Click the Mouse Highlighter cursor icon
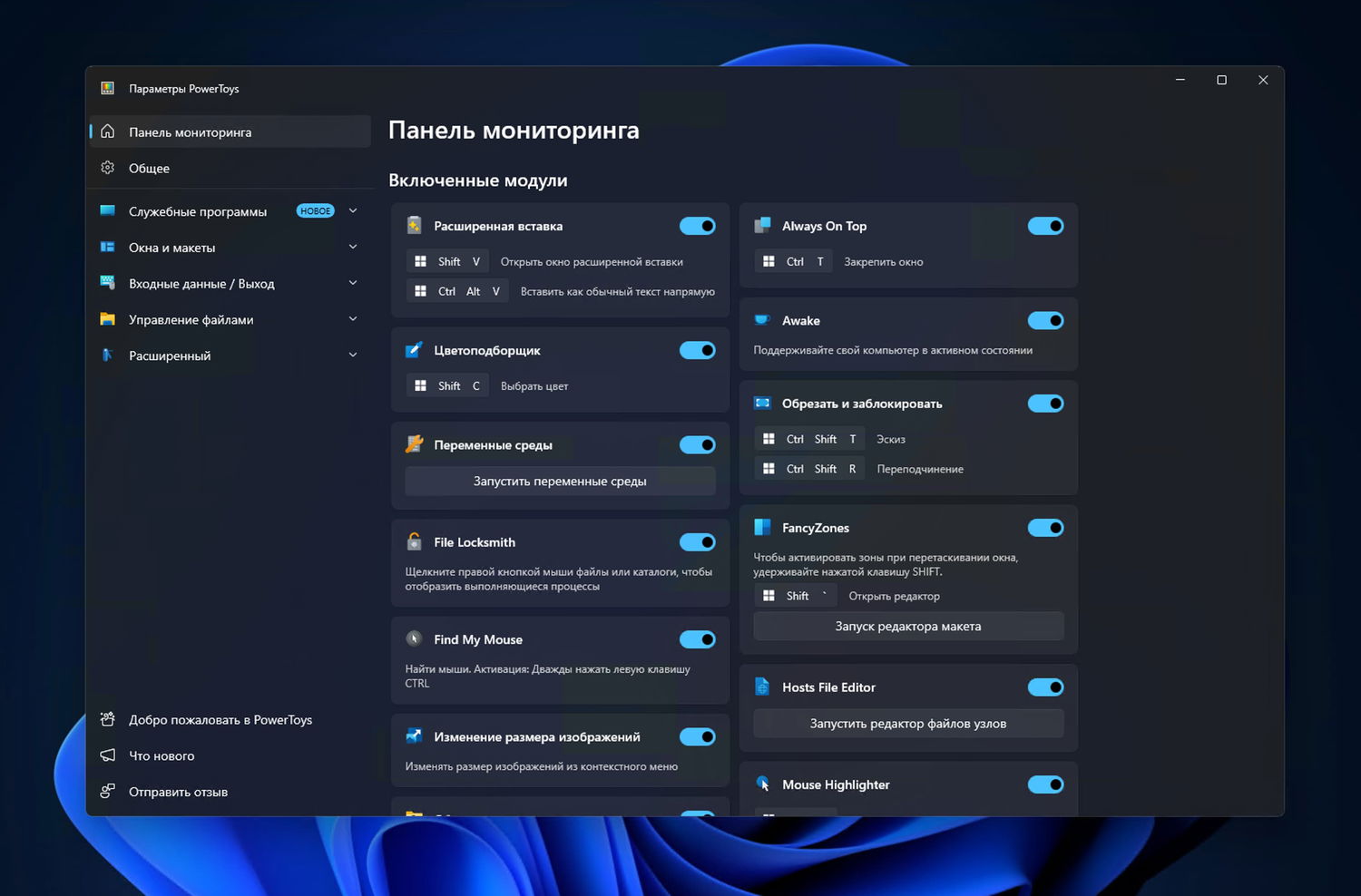 [762, 784]
